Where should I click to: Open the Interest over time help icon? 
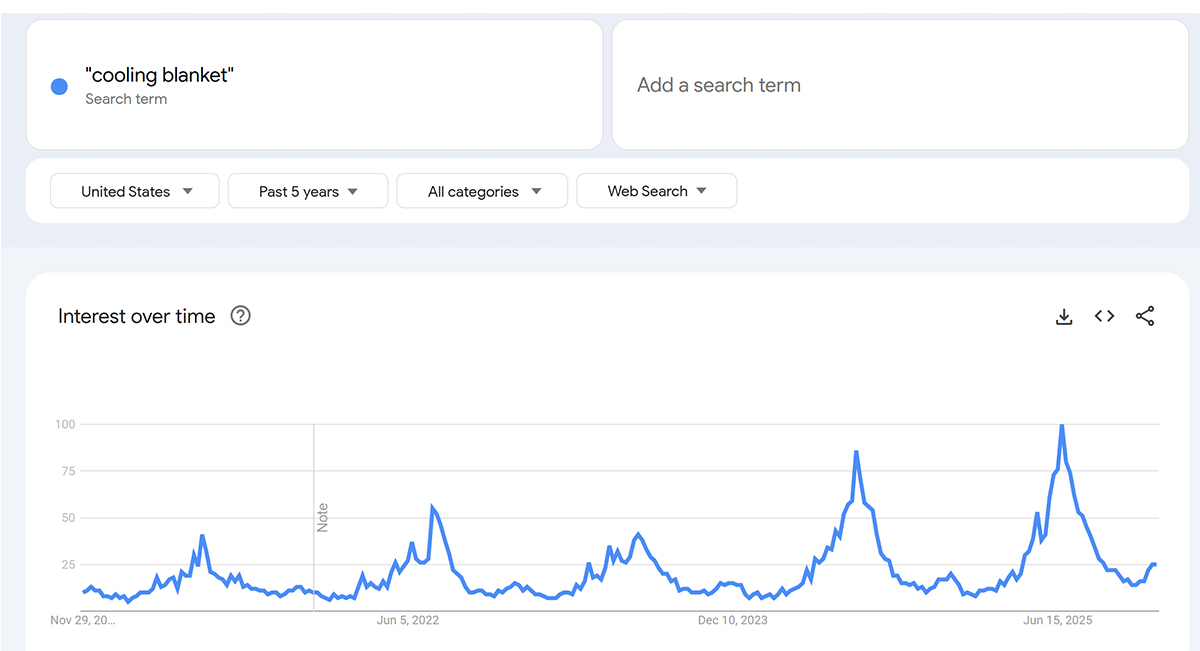pos(240,316)
